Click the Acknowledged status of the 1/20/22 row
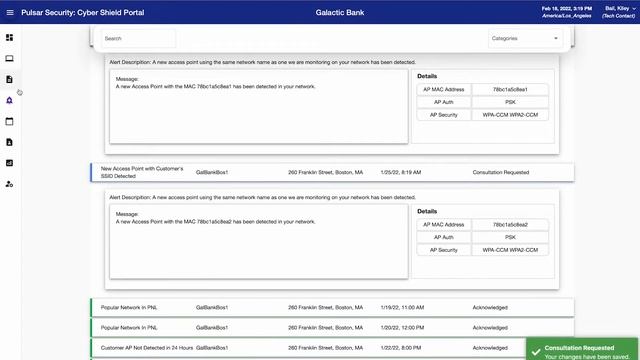The height and width of the screenshot is (360, 640). coord(490,327)
